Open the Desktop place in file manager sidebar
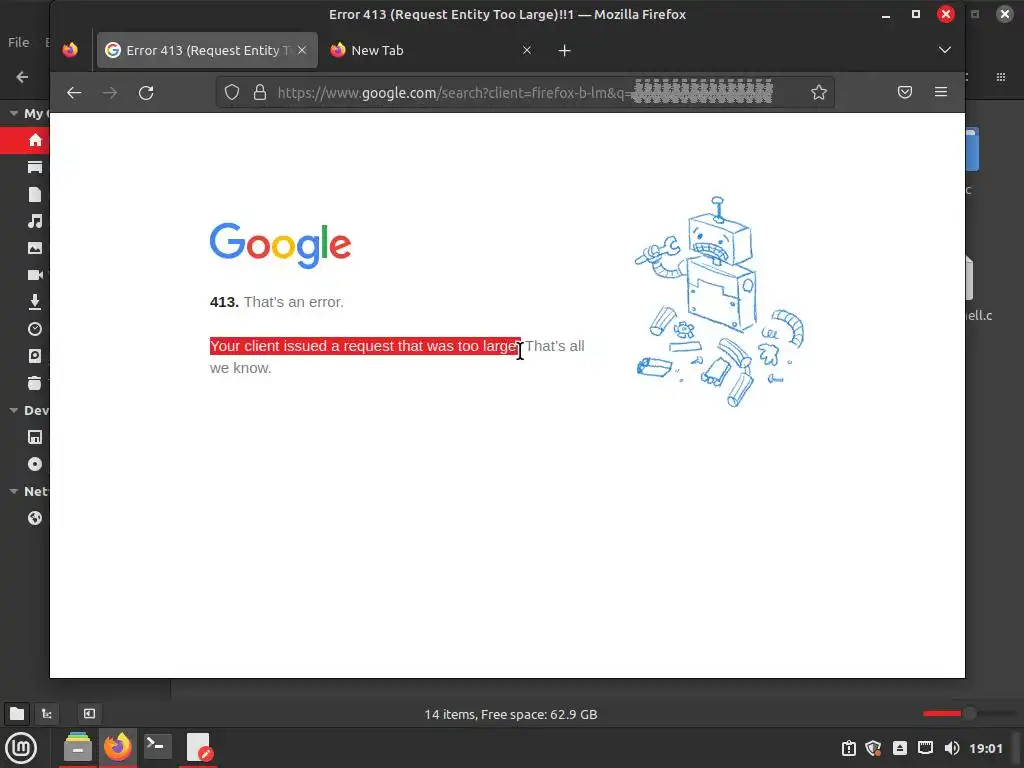The image size is (1024, 768). click(x=35, y=168)
